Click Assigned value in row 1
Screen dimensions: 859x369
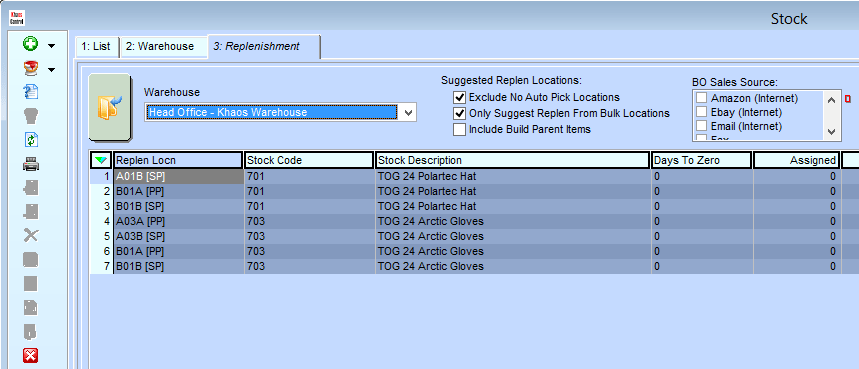pyautogui.click(x=797, y=176)
